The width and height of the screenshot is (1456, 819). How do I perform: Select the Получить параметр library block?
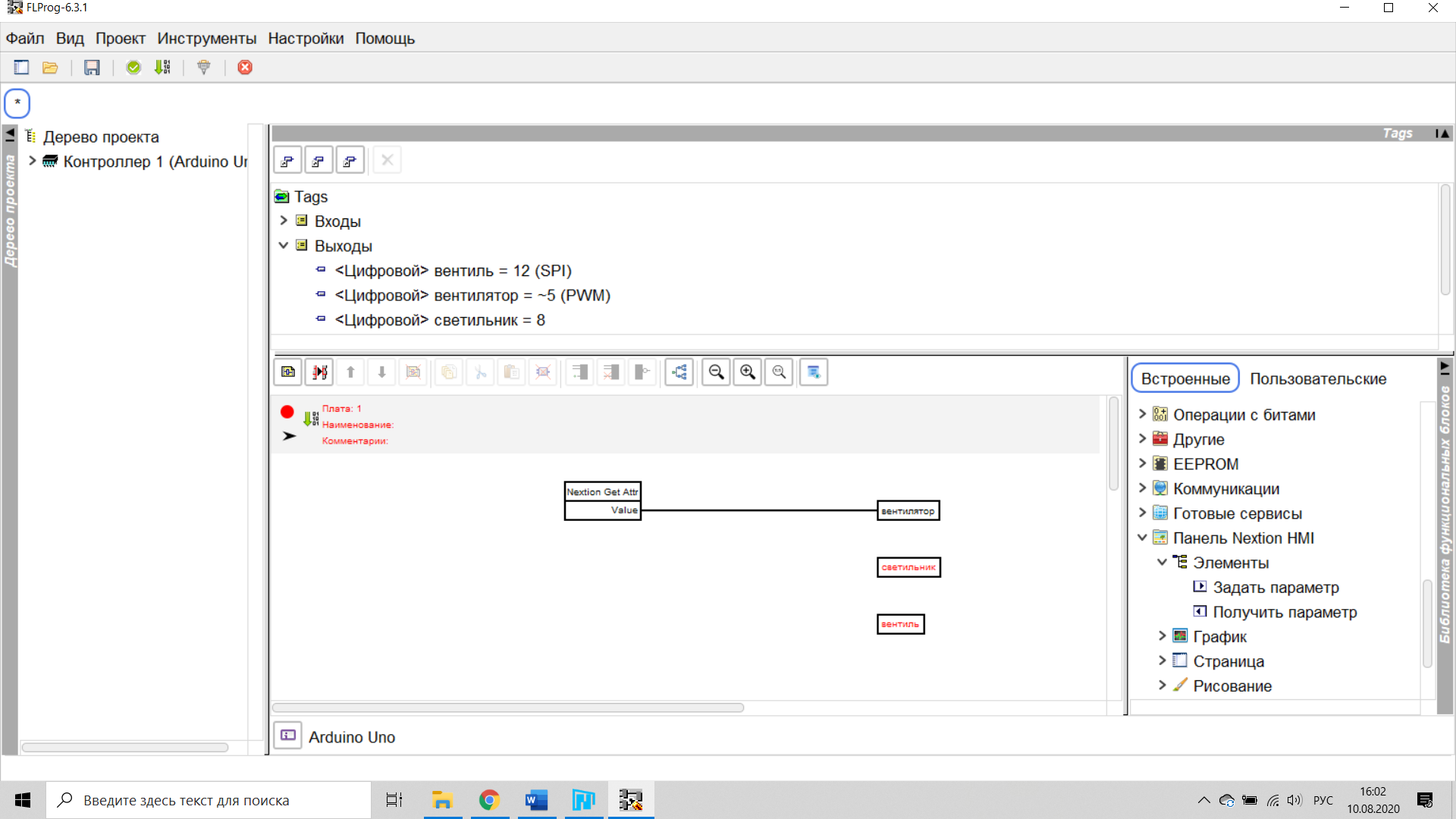1284,612
